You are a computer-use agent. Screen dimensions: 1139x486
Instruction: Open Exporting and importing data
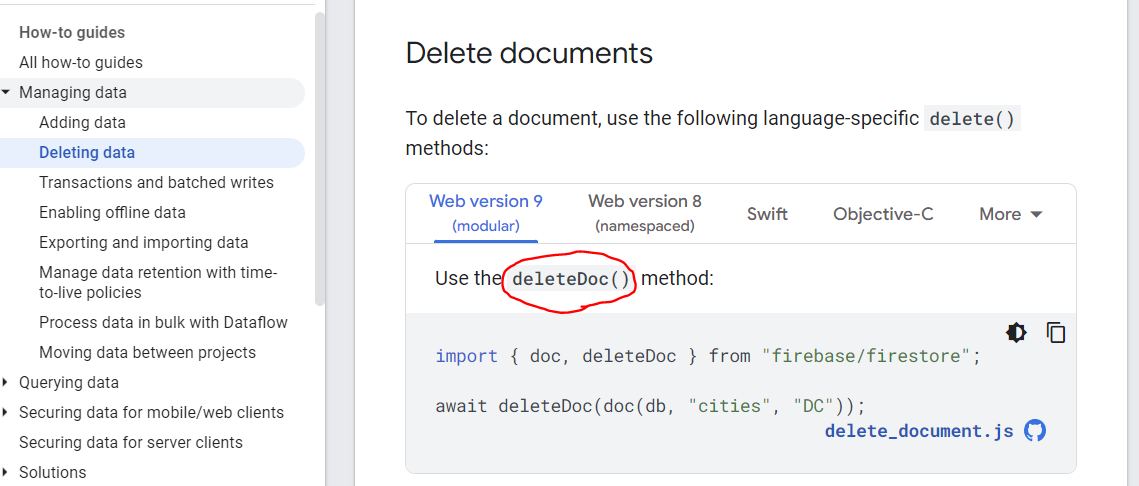click(144, 242)
